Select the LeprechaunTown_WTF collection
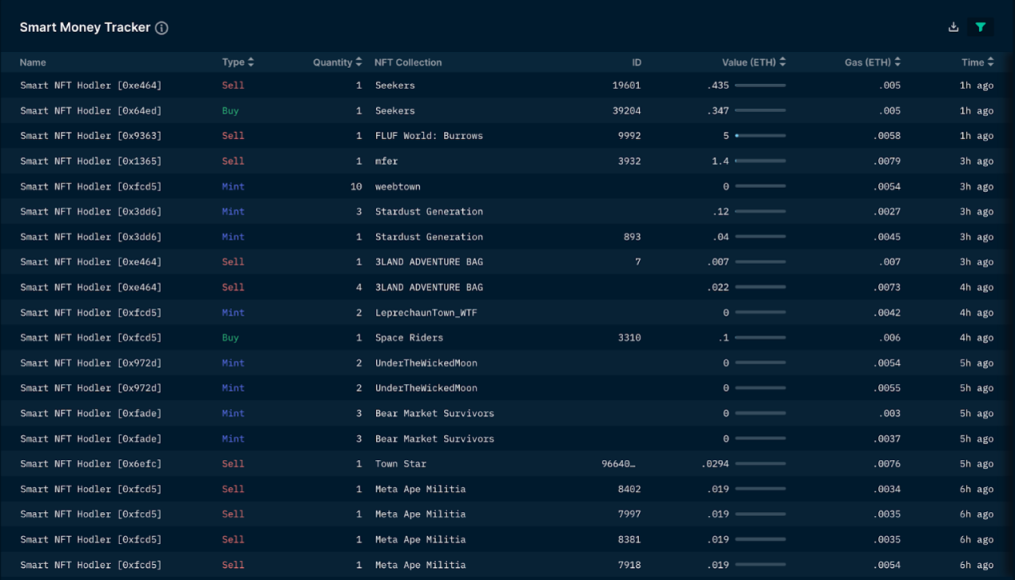The image size is (1019, 584). [x=426, y=312]
